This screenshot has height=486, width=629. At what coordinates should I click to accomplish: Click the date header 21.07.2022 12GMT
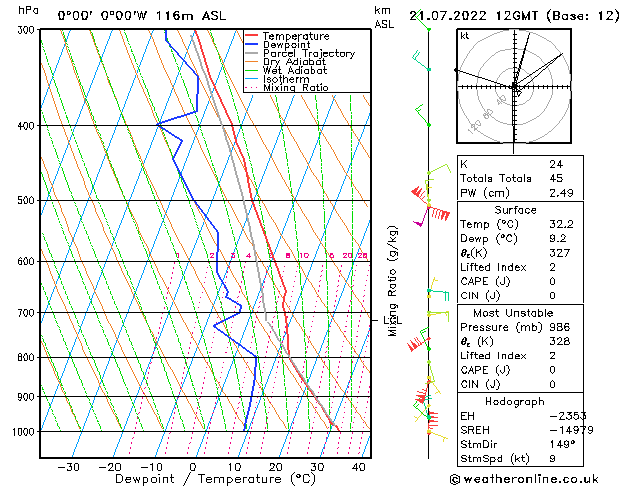[x=473, y=16]
